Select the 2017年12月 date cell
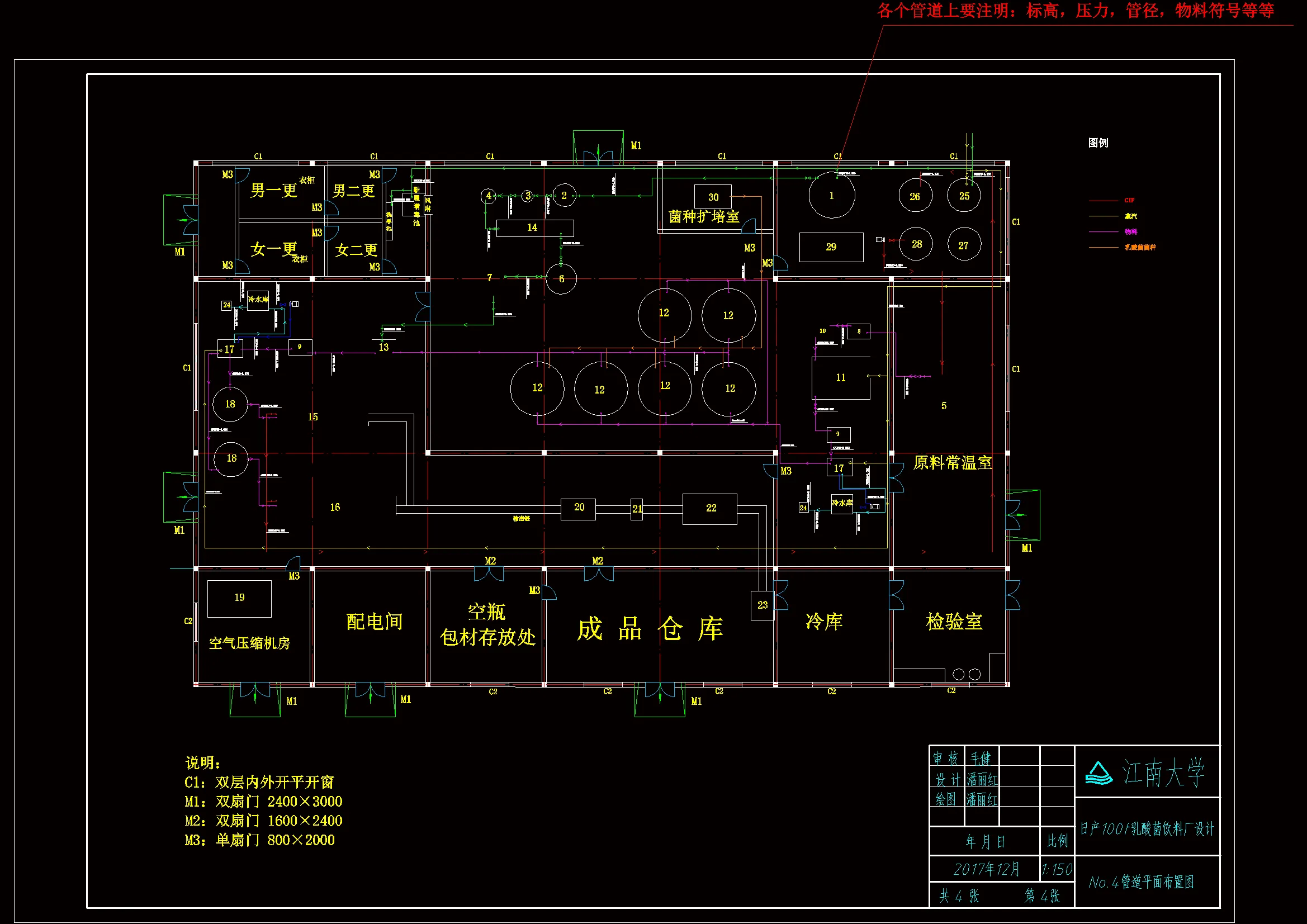Viewport: 1307px width, 924px height. 986,869
